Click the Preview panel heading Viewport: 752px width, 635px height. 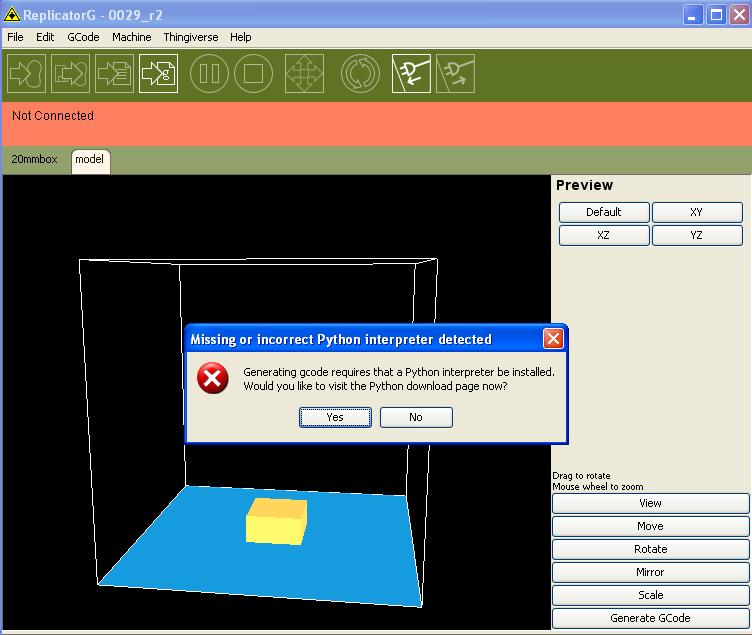click(x=584, y=185)
